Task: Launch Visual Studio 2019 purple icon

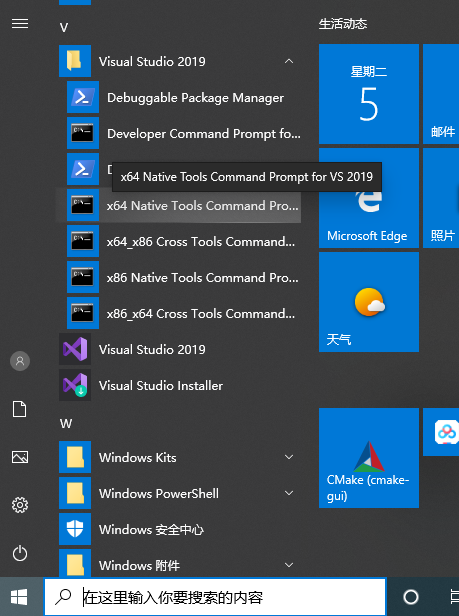Action: click(75, 349)
